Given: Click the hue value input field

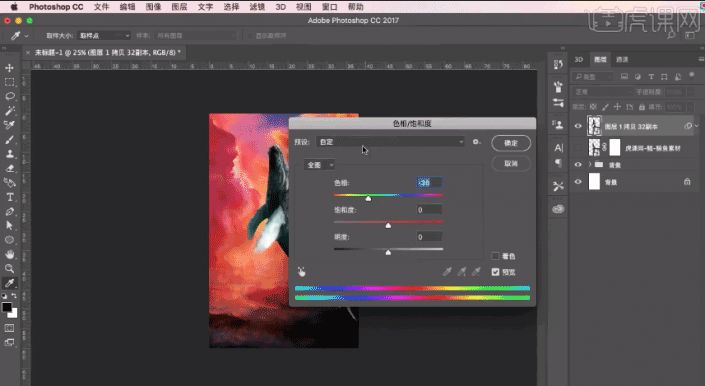Looking at the screenshot, I should coord(429,182).
